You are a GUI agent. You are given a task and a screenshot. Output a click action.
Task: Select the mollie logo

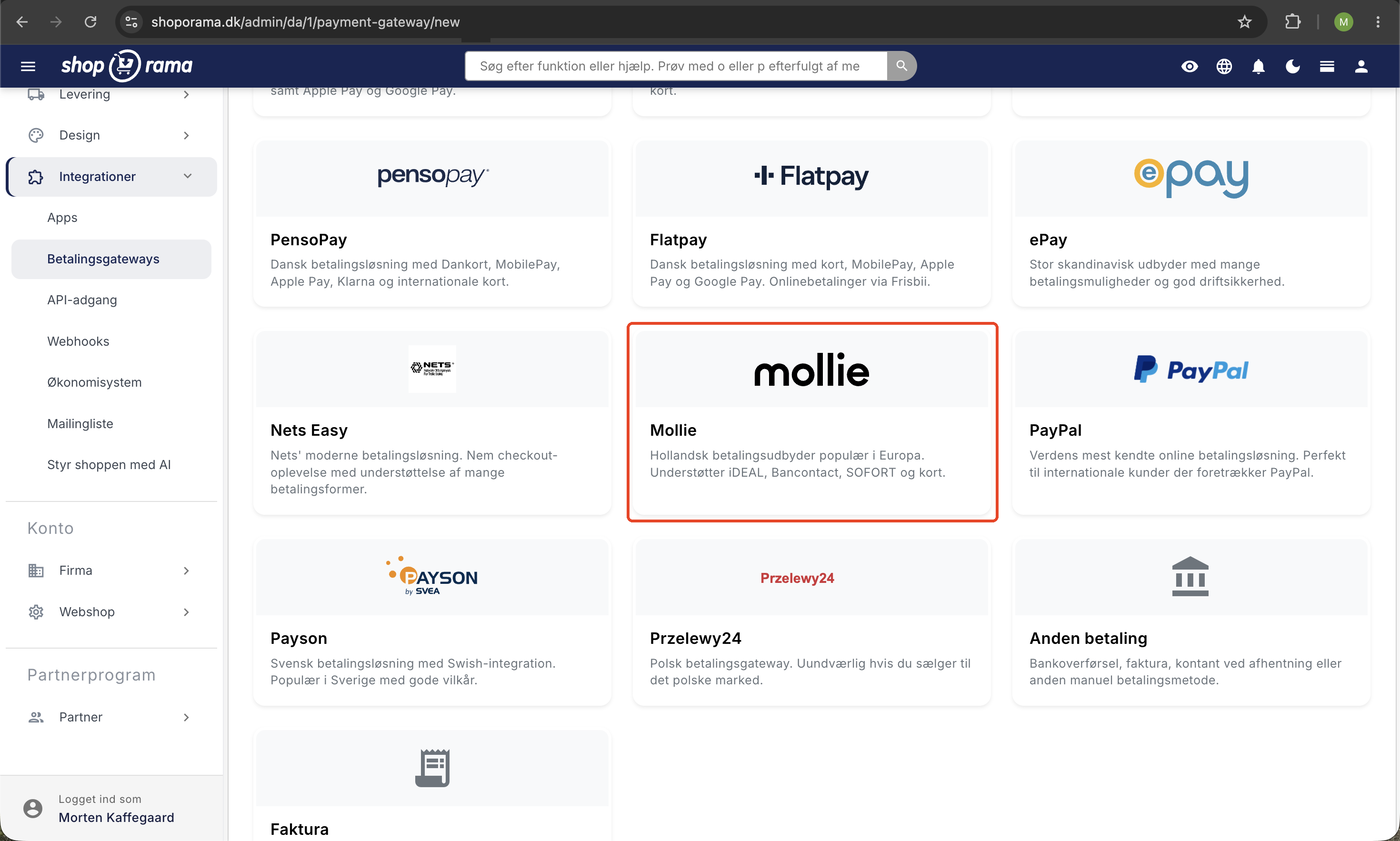tap(811, 371)
